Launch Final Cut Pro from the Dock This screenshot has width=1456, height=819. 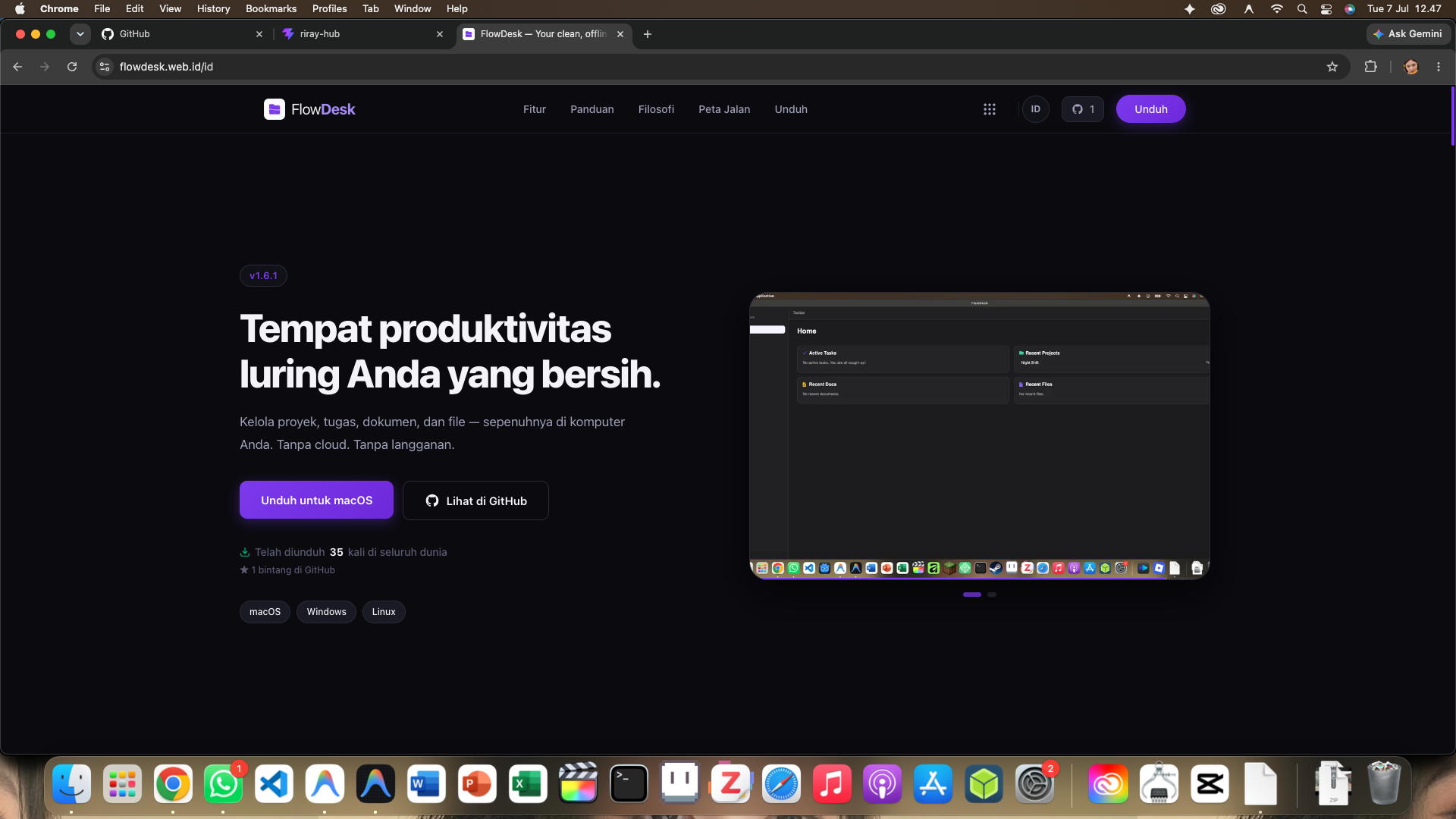tap(579, 784)
